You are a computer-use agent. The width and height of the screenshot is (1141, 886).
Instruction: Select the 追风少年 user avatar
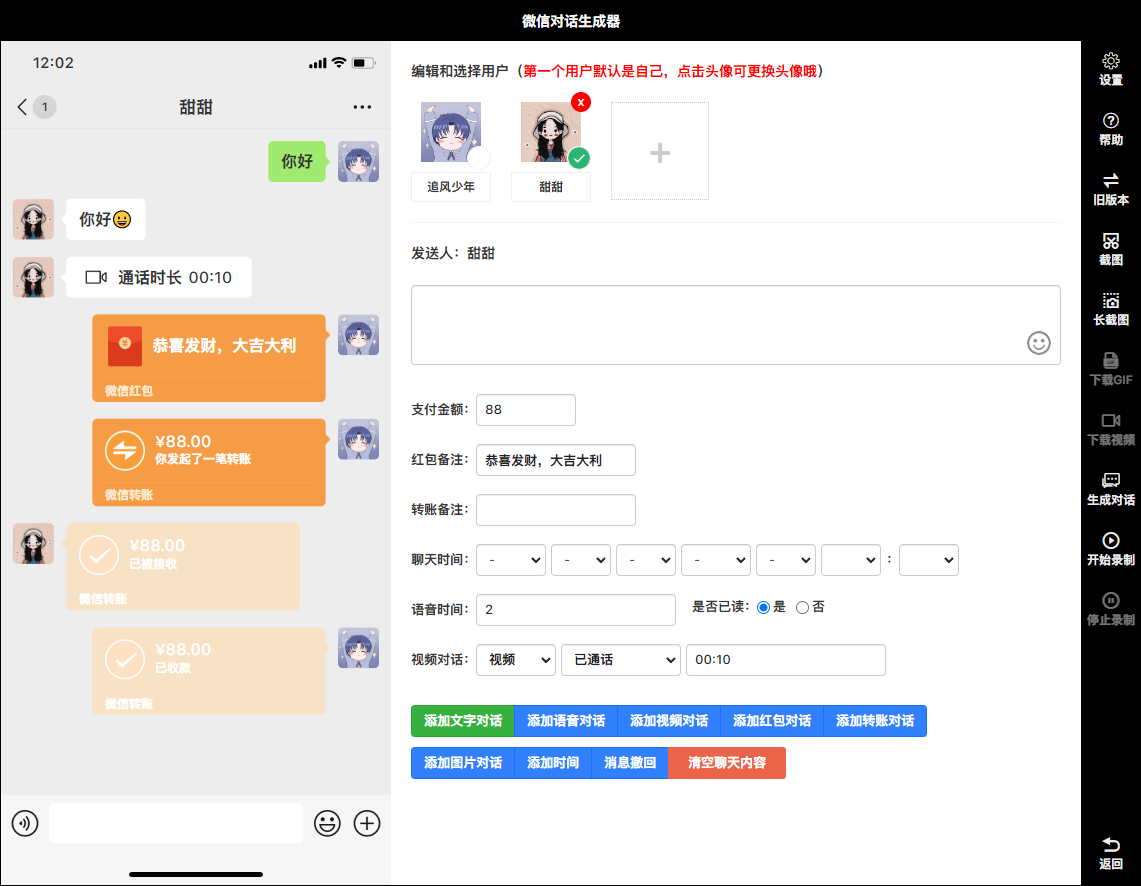(x=450, y=133)
